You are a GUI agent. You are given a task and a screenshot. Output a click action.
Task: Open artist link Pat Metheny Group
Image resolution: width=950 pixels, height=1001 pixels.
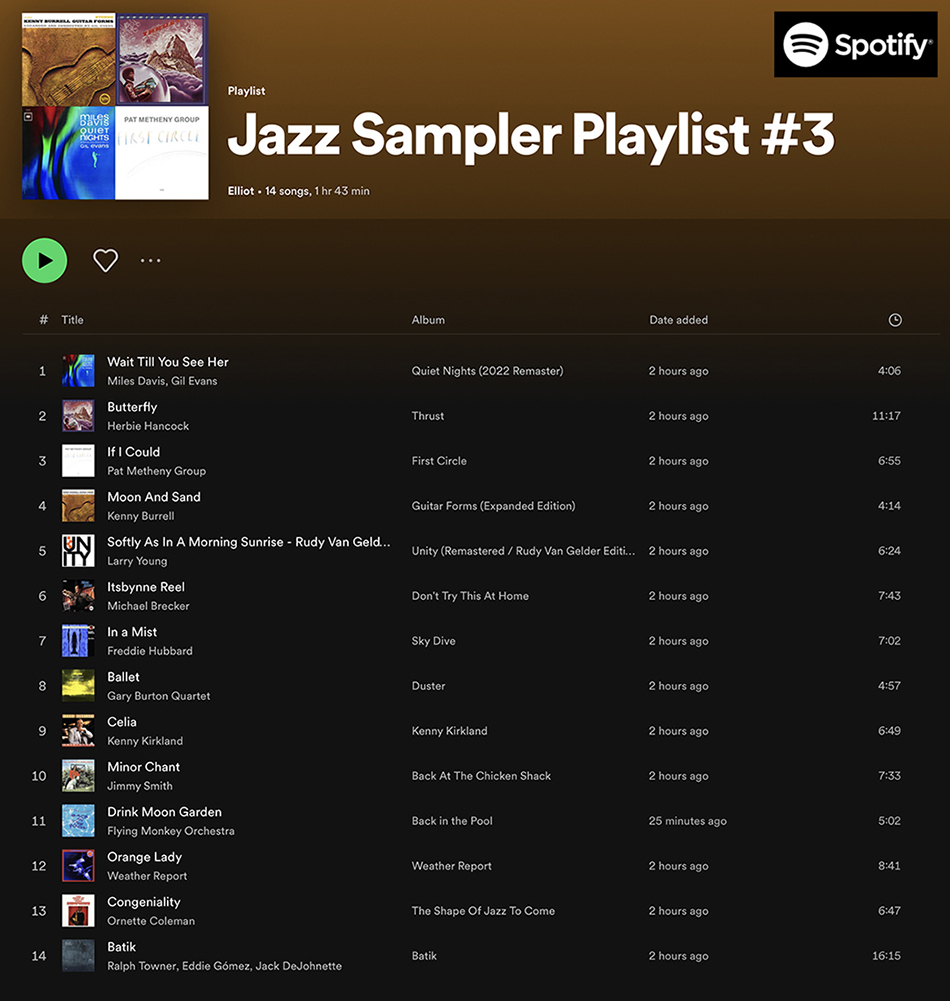click(156, 471)
